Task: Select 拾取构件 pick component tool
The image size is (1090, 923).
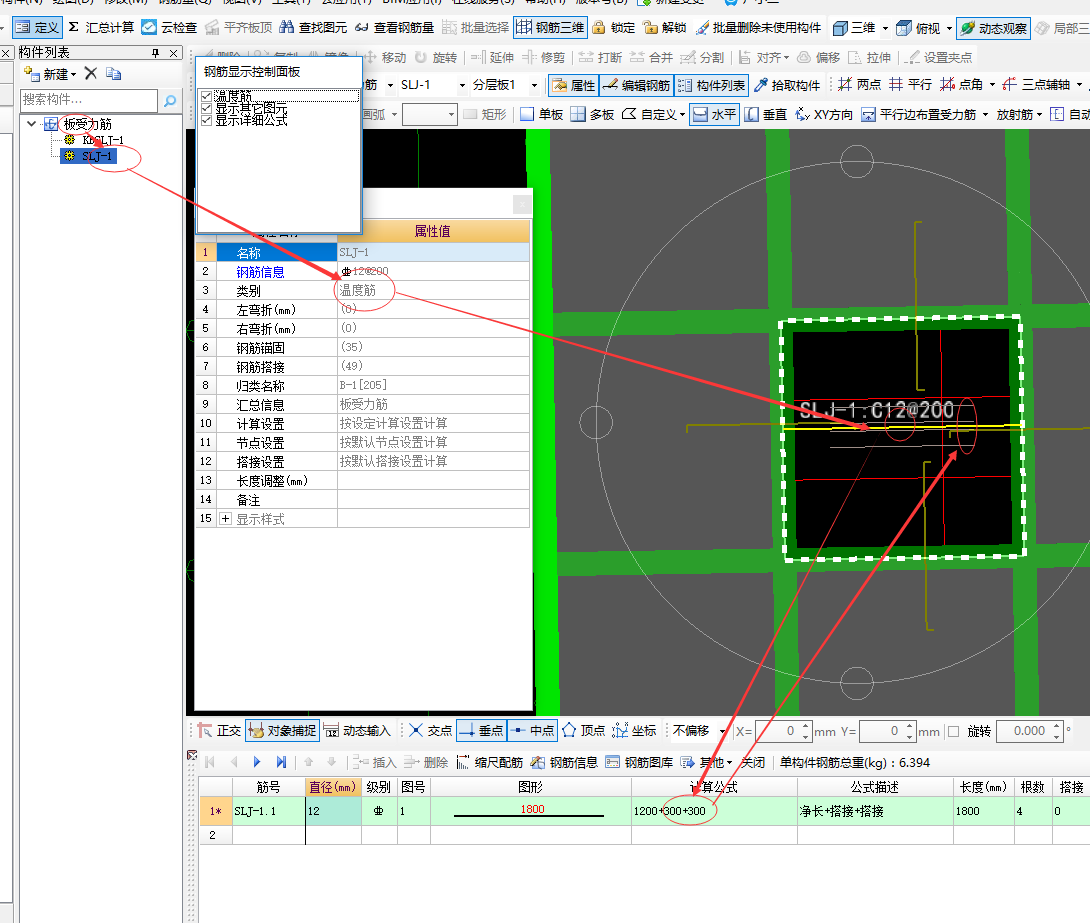Action: pyautogui.click(x=787, y=85)
